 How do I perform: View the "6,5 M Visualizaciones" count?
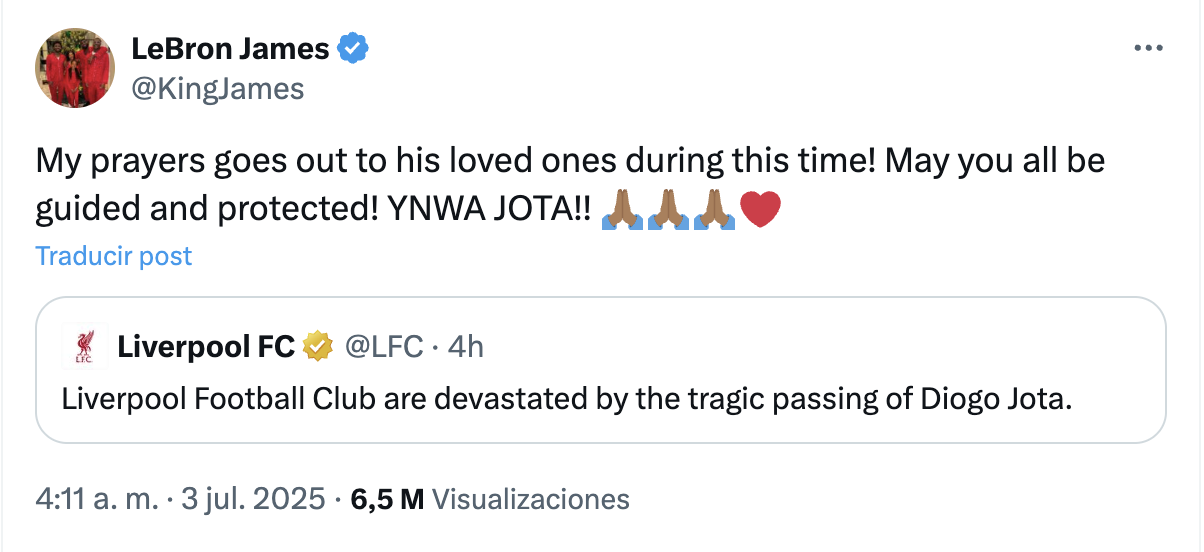point(490,498)
